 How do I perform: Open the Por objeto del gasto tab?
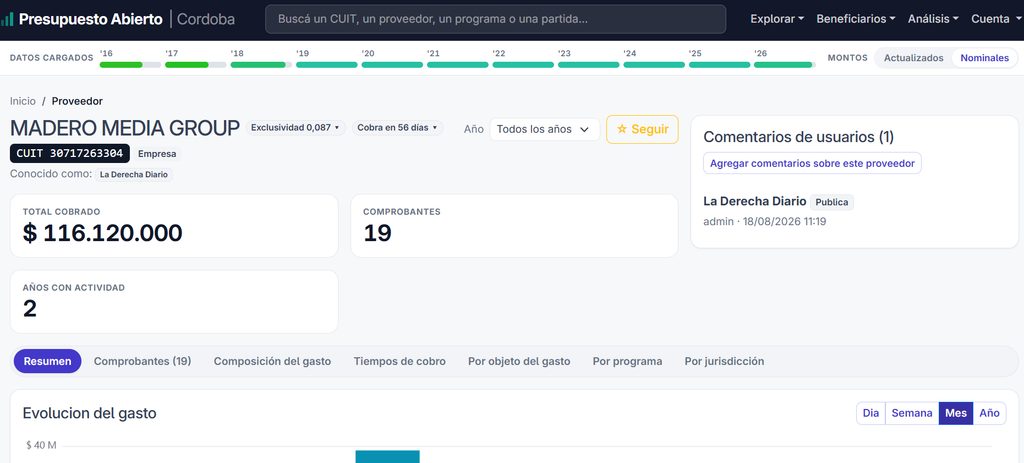(x=519, y=361)
